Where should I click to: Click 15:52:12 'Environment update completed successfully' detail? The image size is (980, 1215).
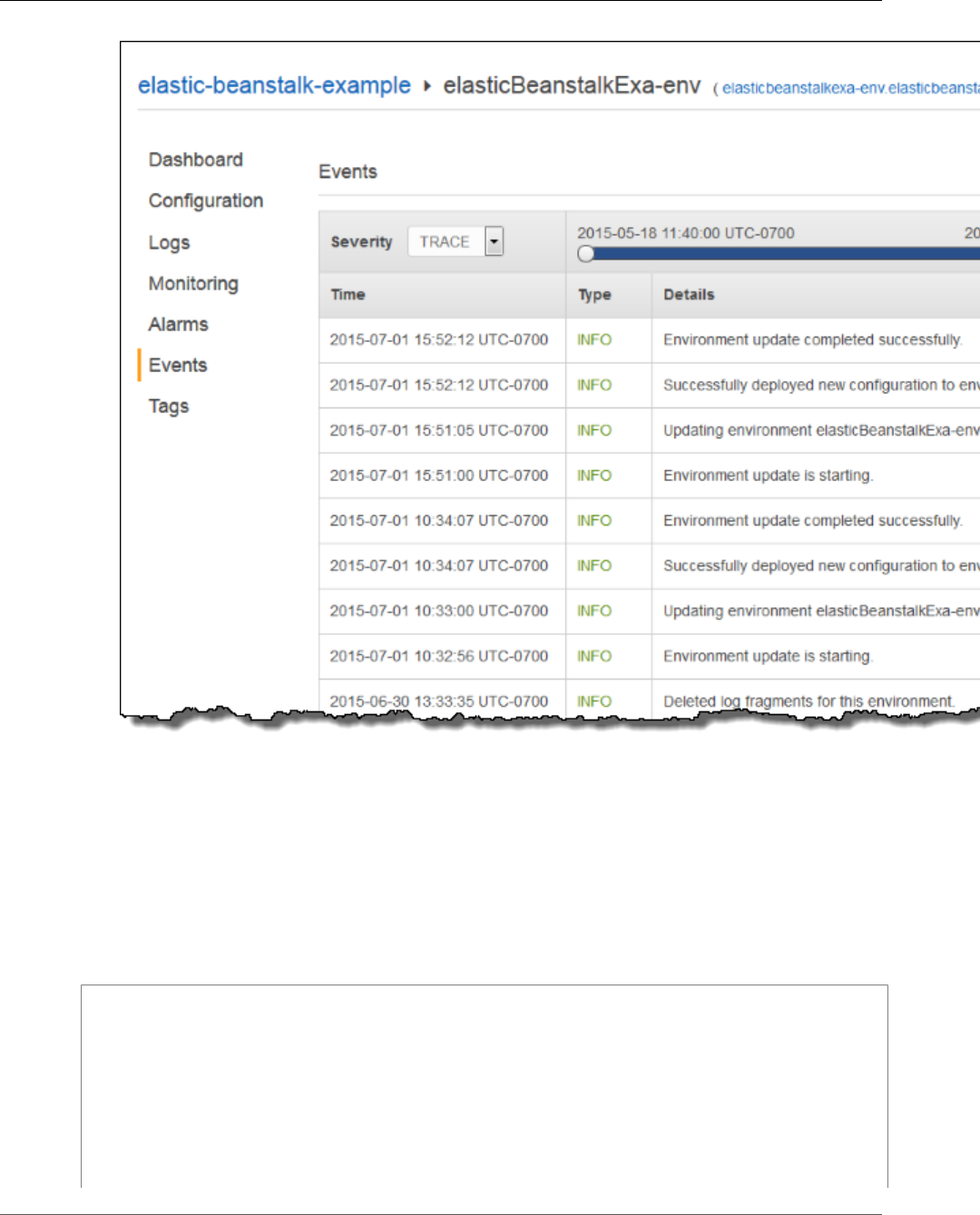(813, 339)
